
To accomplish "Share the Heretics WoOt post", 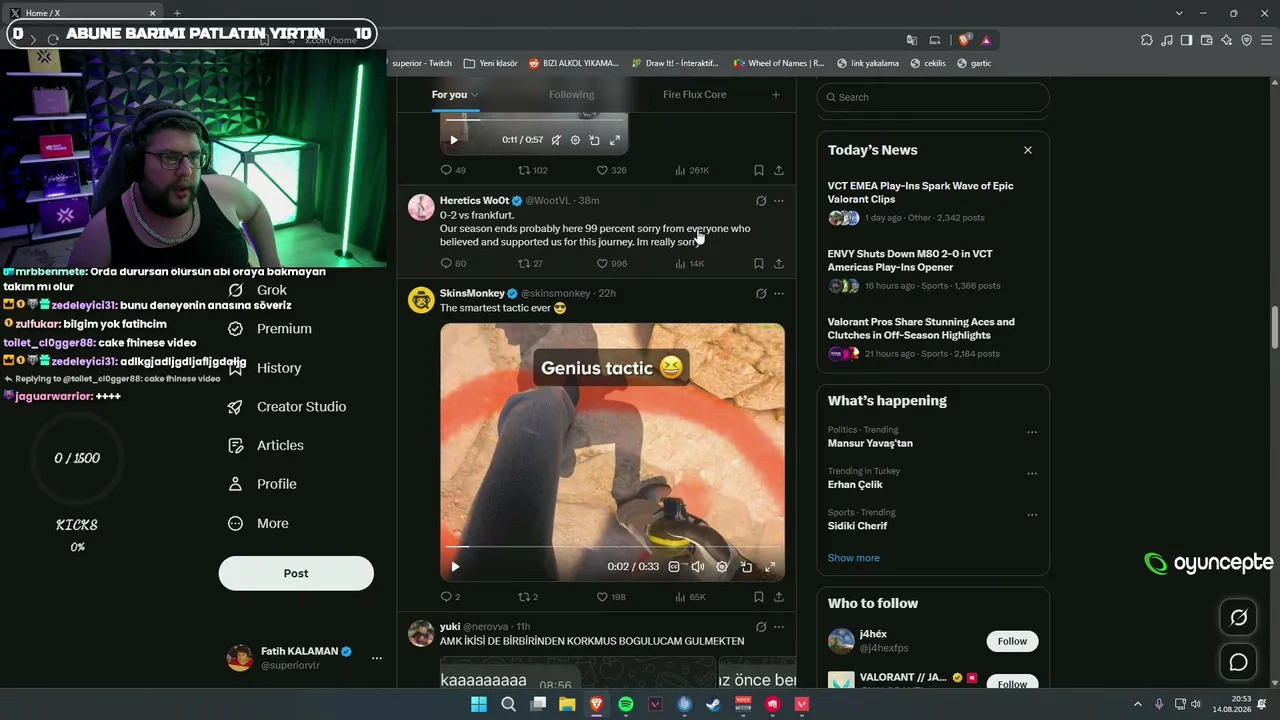I will [x=779, y=264].
